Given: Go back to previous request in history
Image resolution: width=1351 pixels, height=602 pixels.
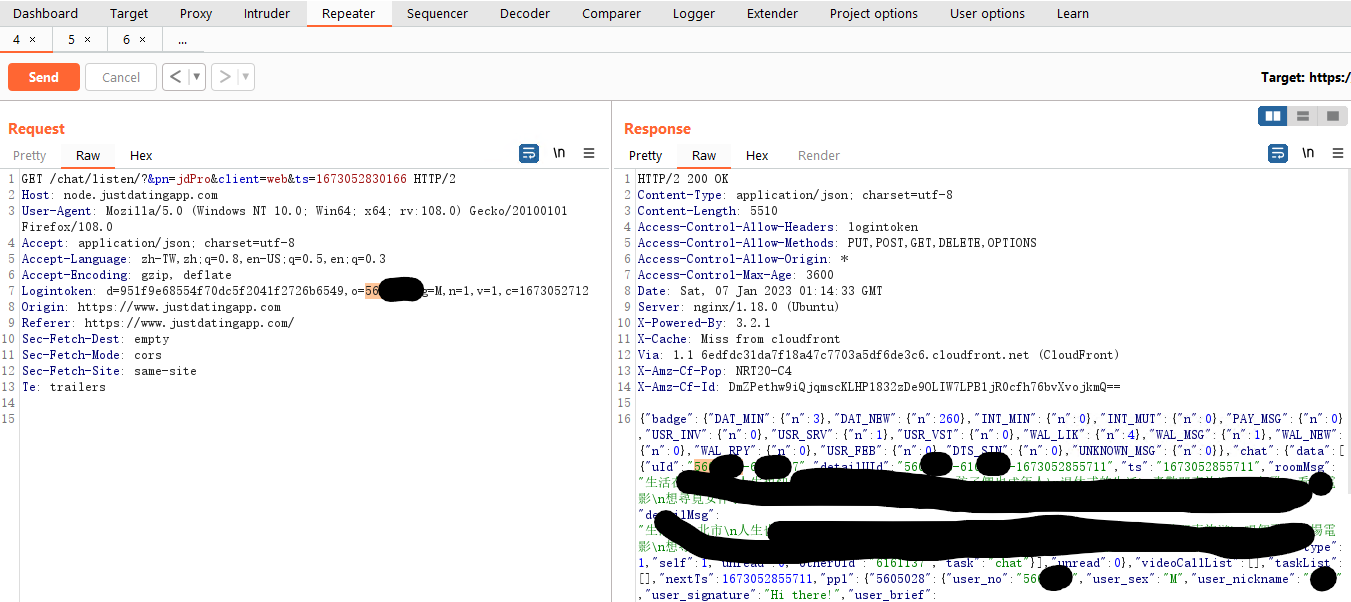Looking at the screenshot, I should click(175, 77).
